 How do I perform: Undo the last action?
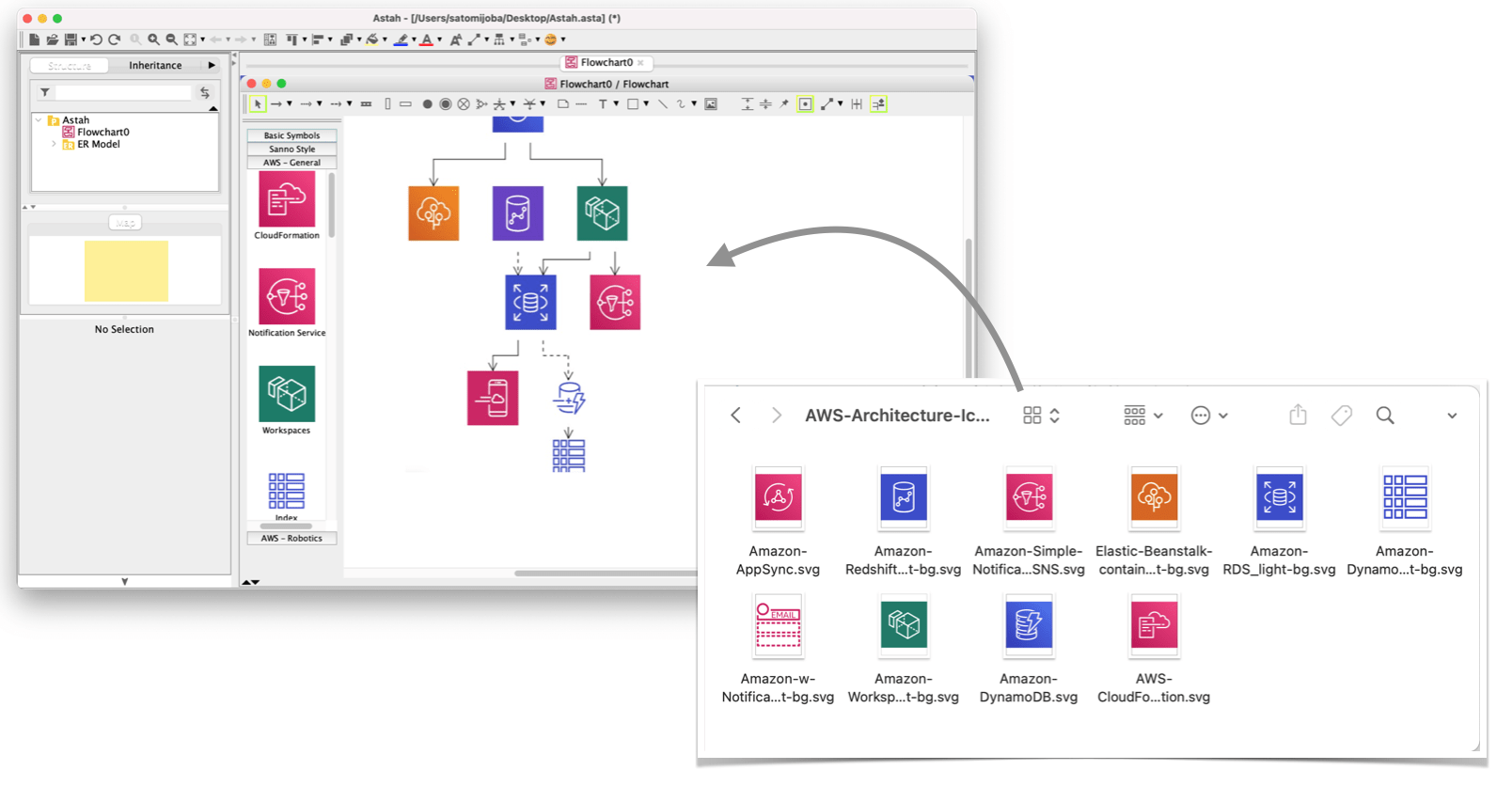[96, 39]
